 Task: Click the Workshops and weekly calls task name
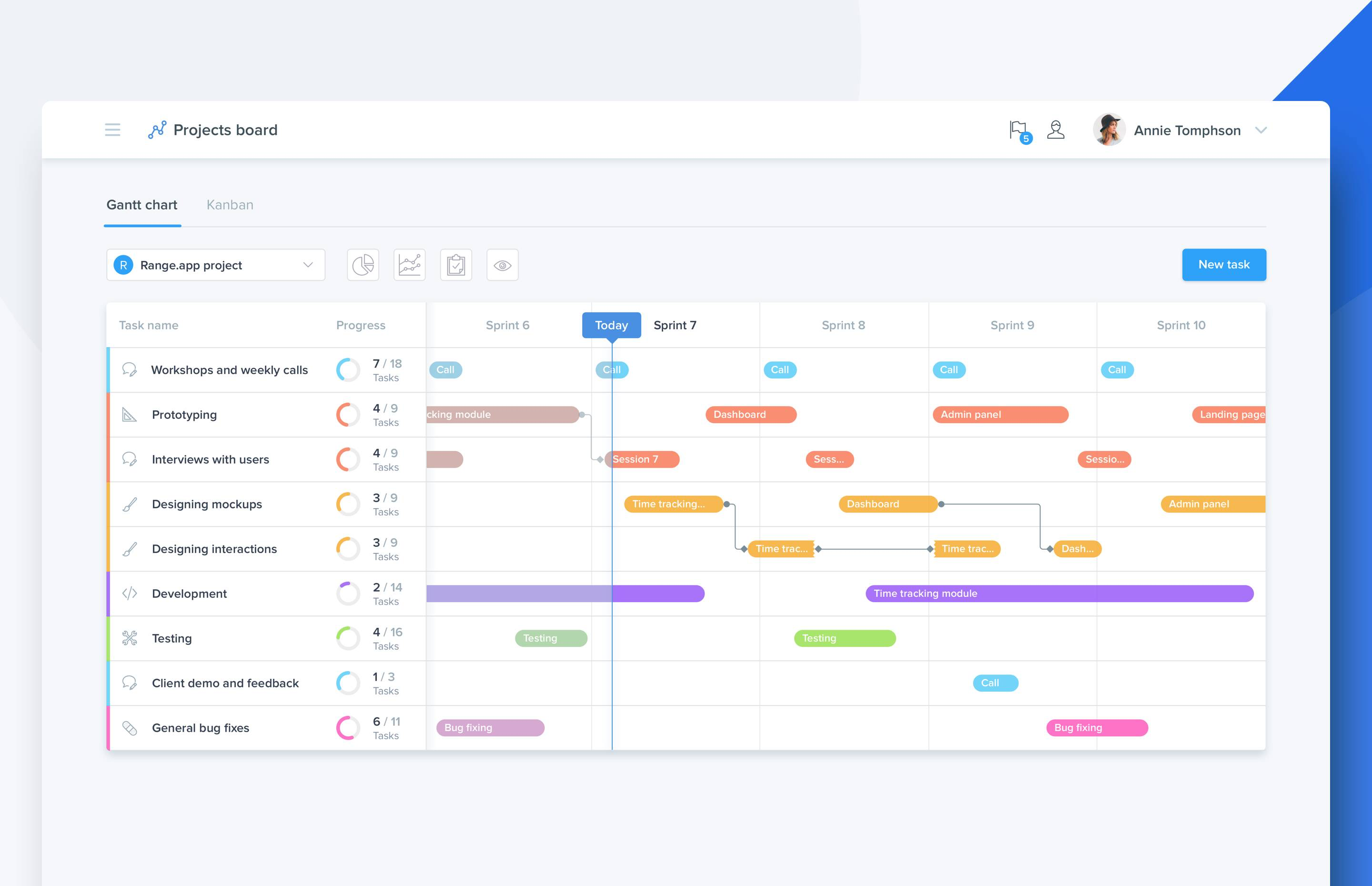[x=229, y=370]
